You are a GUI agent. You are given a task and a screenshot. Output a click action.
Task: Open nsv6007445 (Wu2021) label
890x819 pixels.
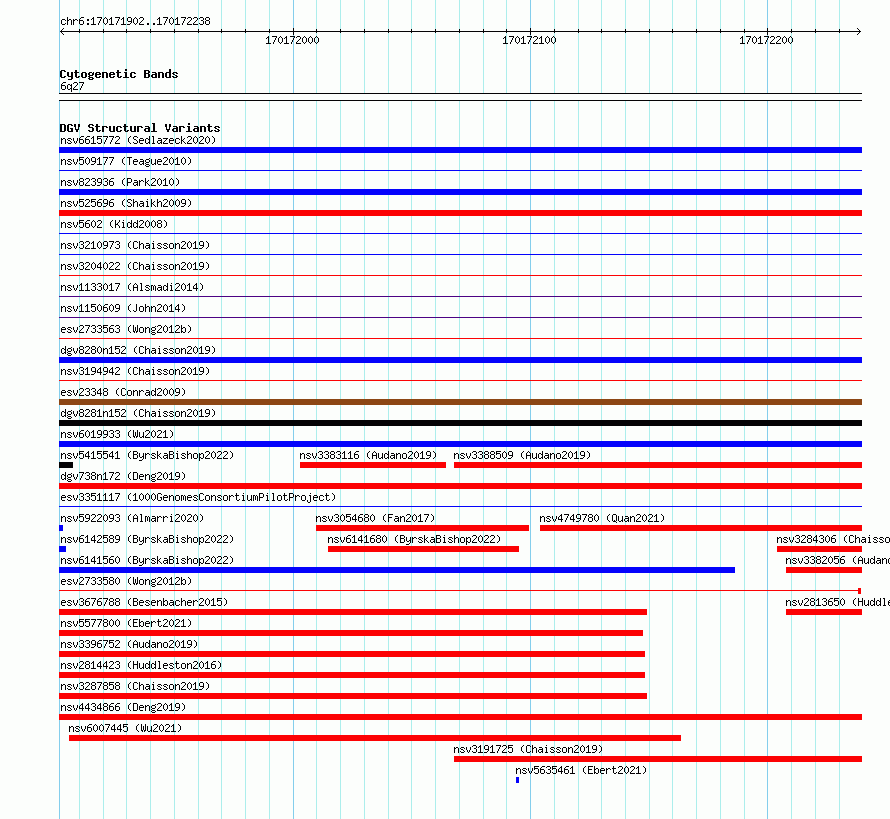[x=125, y=728]
